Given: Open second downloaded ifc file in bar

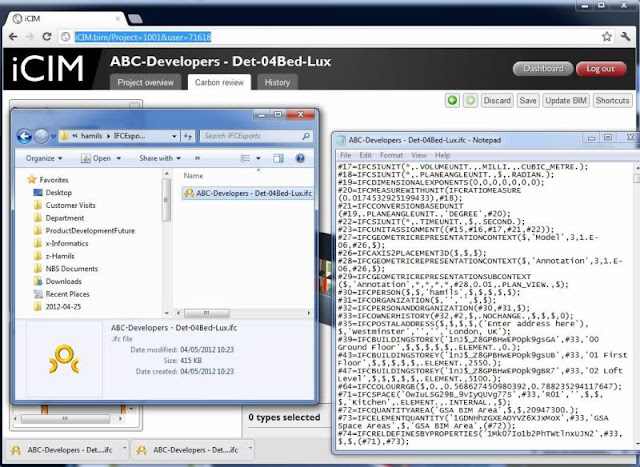Looking at the screenshot, I should pos(188,450).
